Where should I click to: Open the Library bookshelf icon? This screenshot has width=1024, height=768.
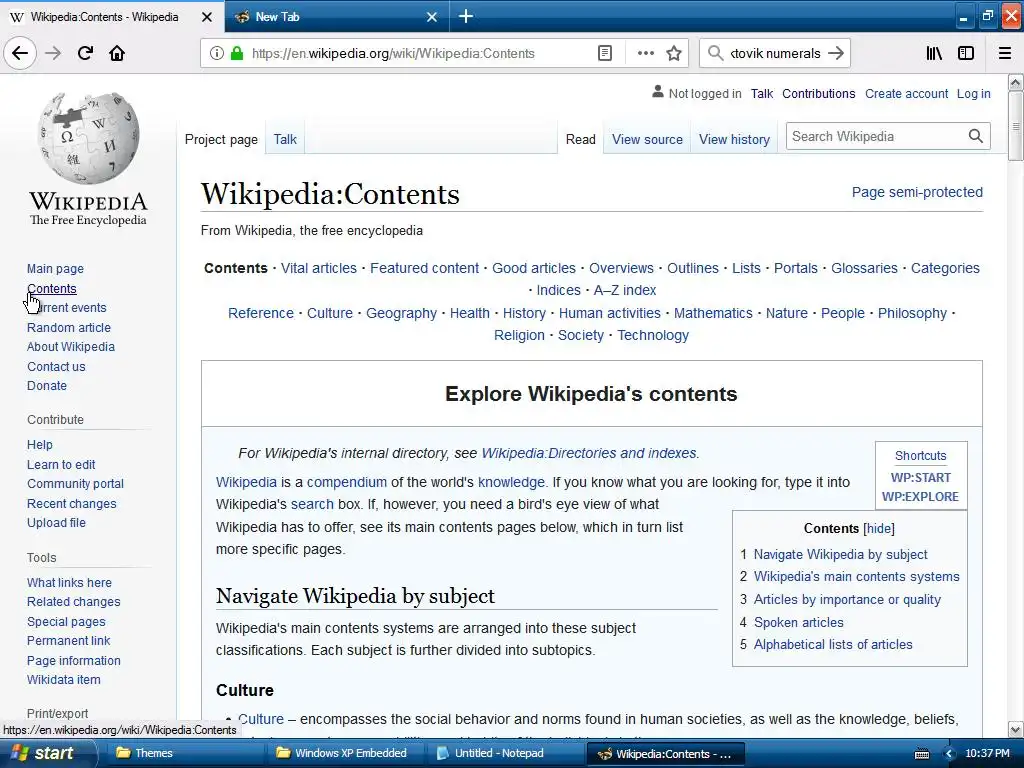pos(934,53)
